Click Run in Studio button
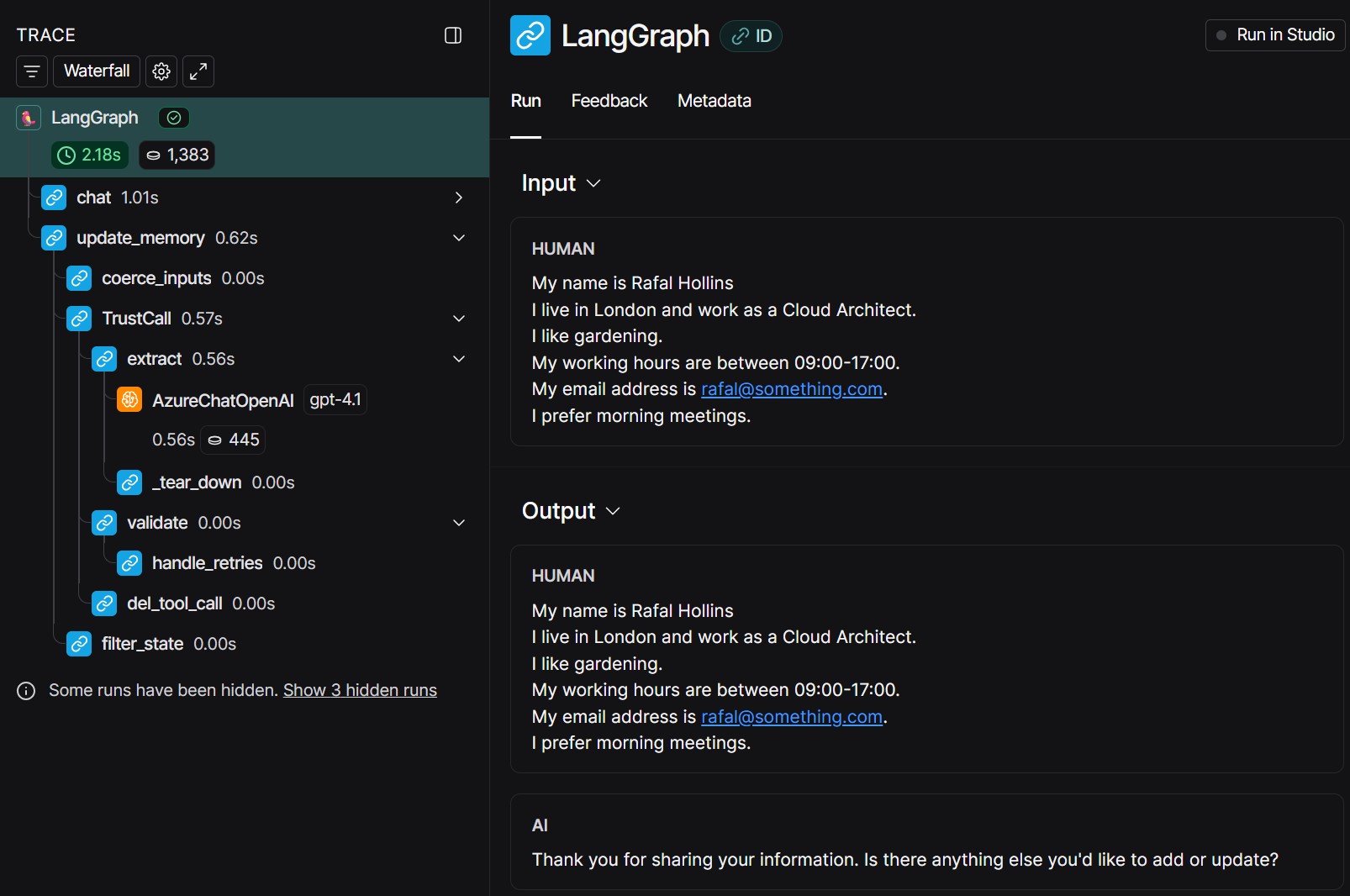 click(x=1275, y=35)
